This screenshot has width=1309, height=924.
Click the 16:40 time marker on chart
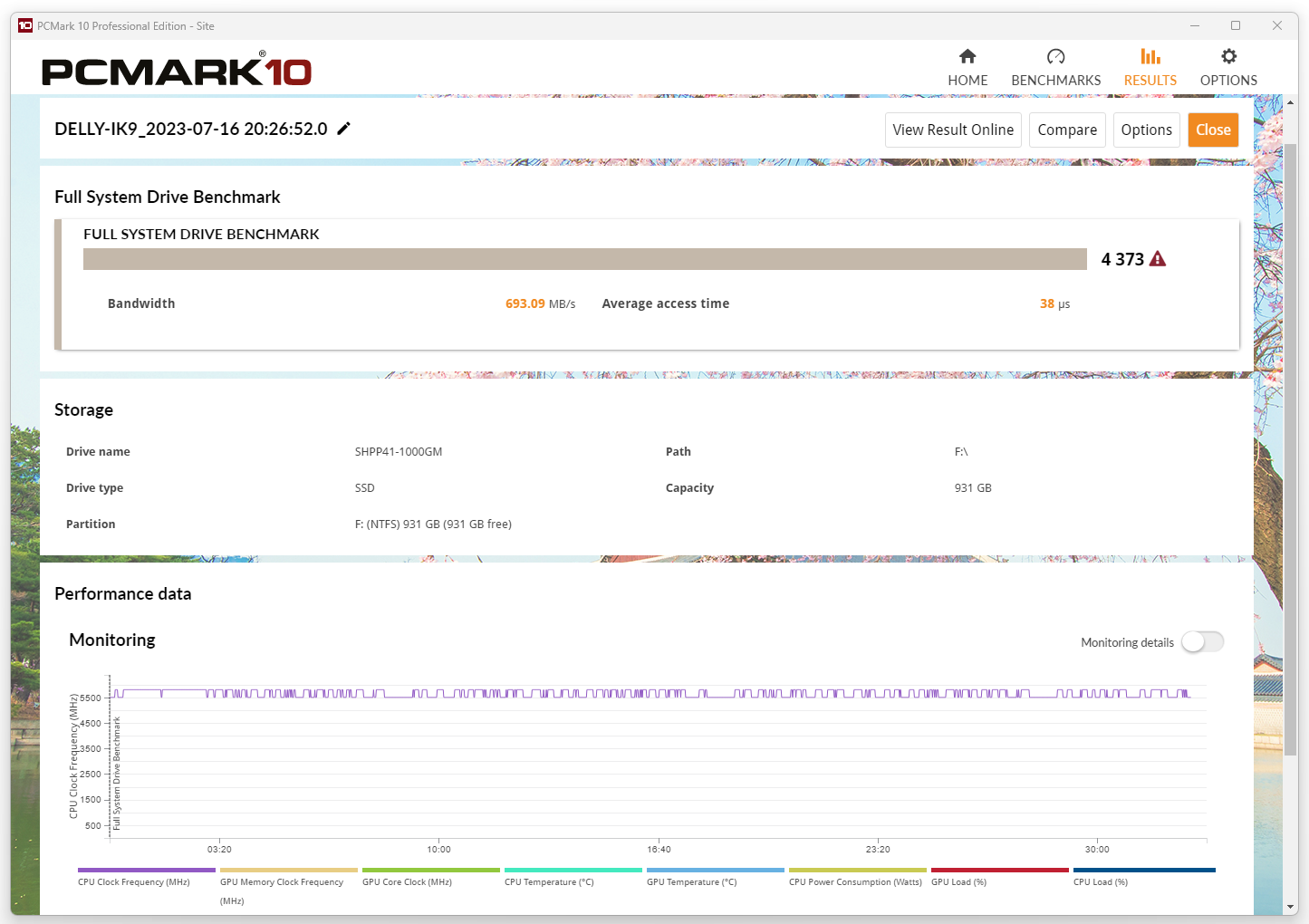click(x=659, y=849)
